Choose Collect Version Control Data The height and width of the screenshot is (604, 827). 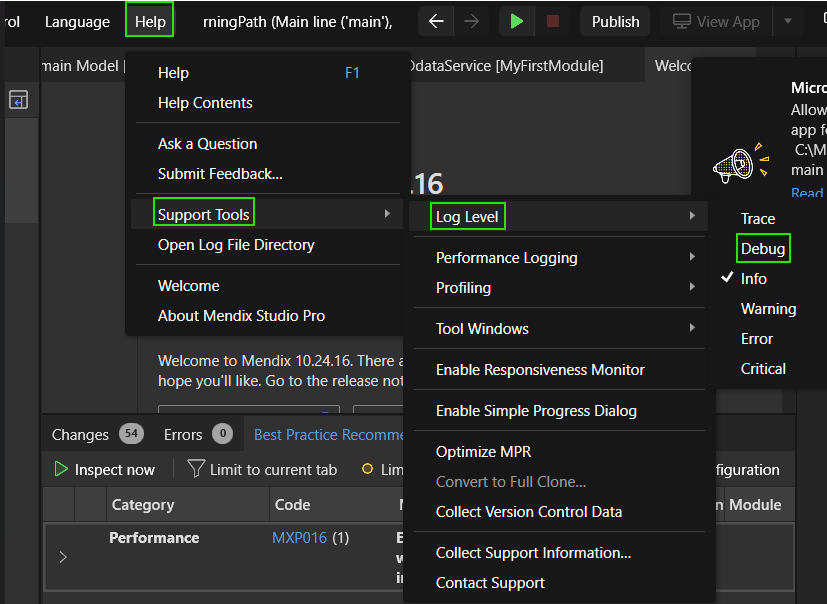528,512
